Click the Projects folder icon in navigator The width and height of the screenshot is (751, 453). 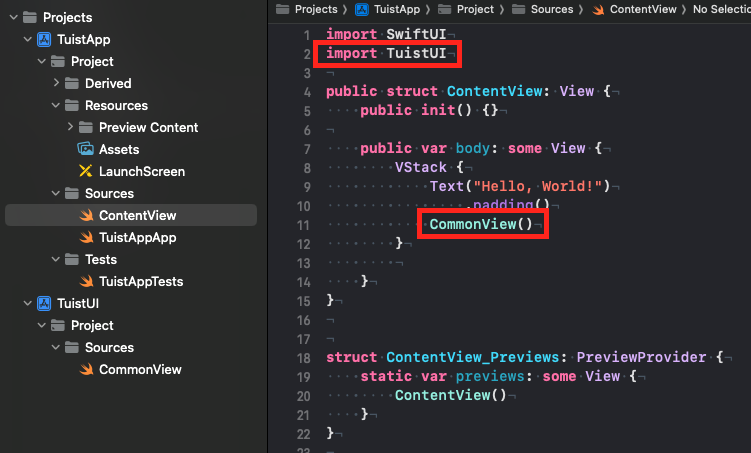pos(30,17)
